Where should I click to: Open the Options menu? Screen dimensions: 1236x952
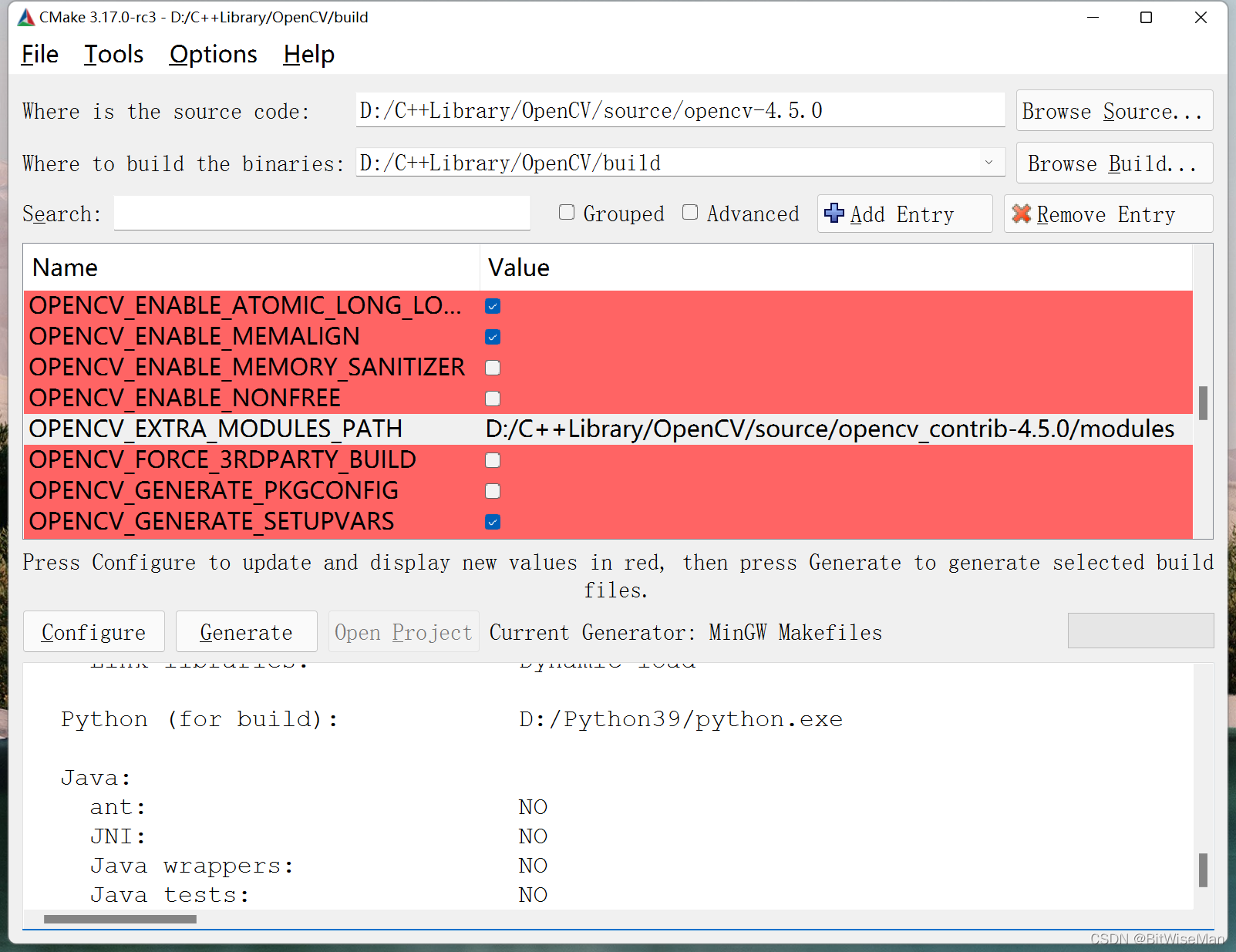click(x=214, y=55)
